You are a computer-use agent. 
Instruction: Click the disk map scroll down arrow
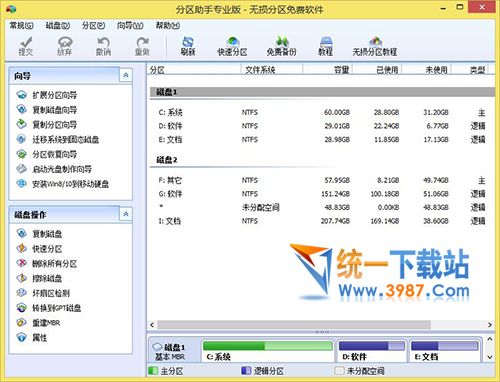tap(489, 357)
